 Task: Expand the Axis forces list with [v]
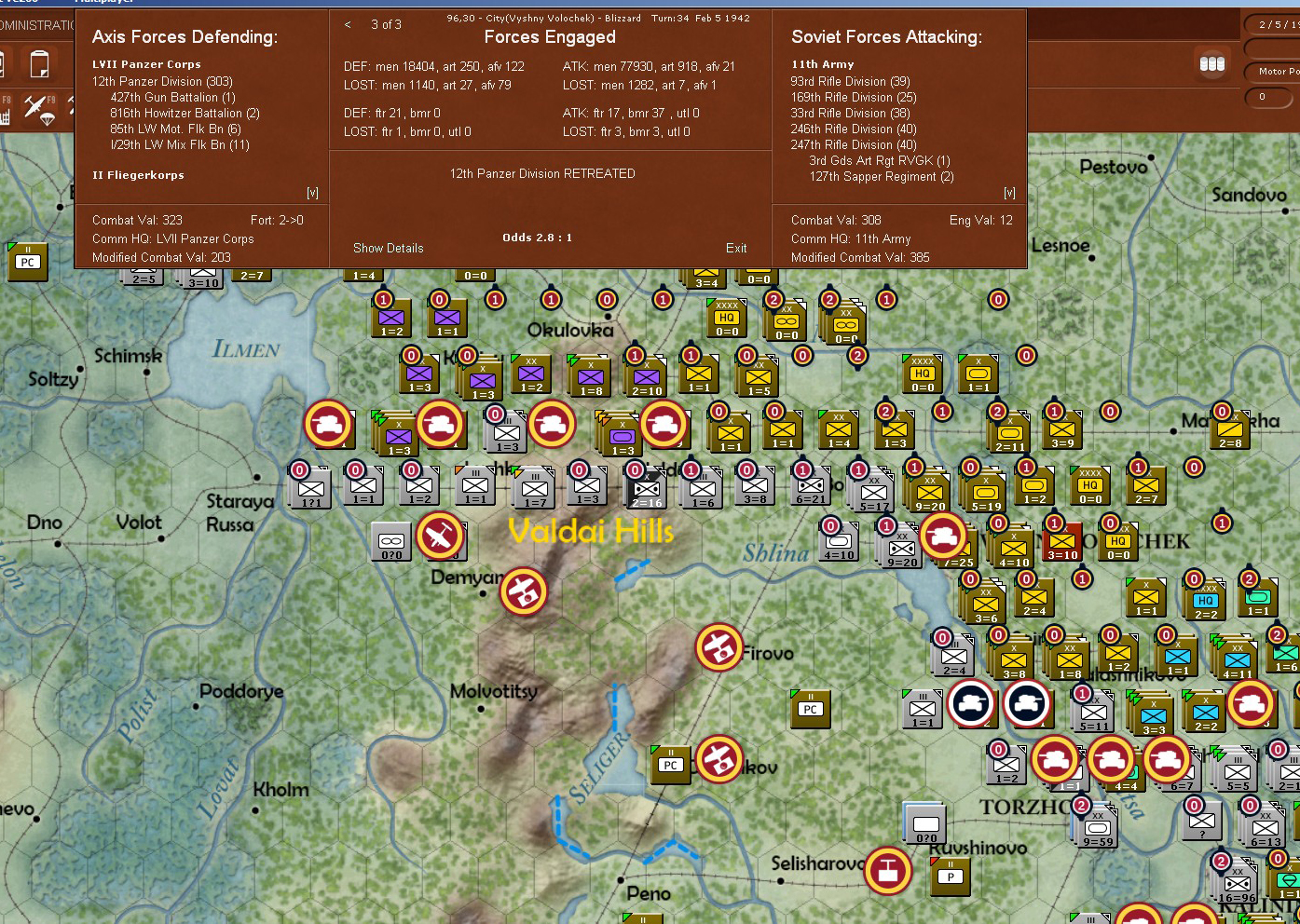click(312, 193)
